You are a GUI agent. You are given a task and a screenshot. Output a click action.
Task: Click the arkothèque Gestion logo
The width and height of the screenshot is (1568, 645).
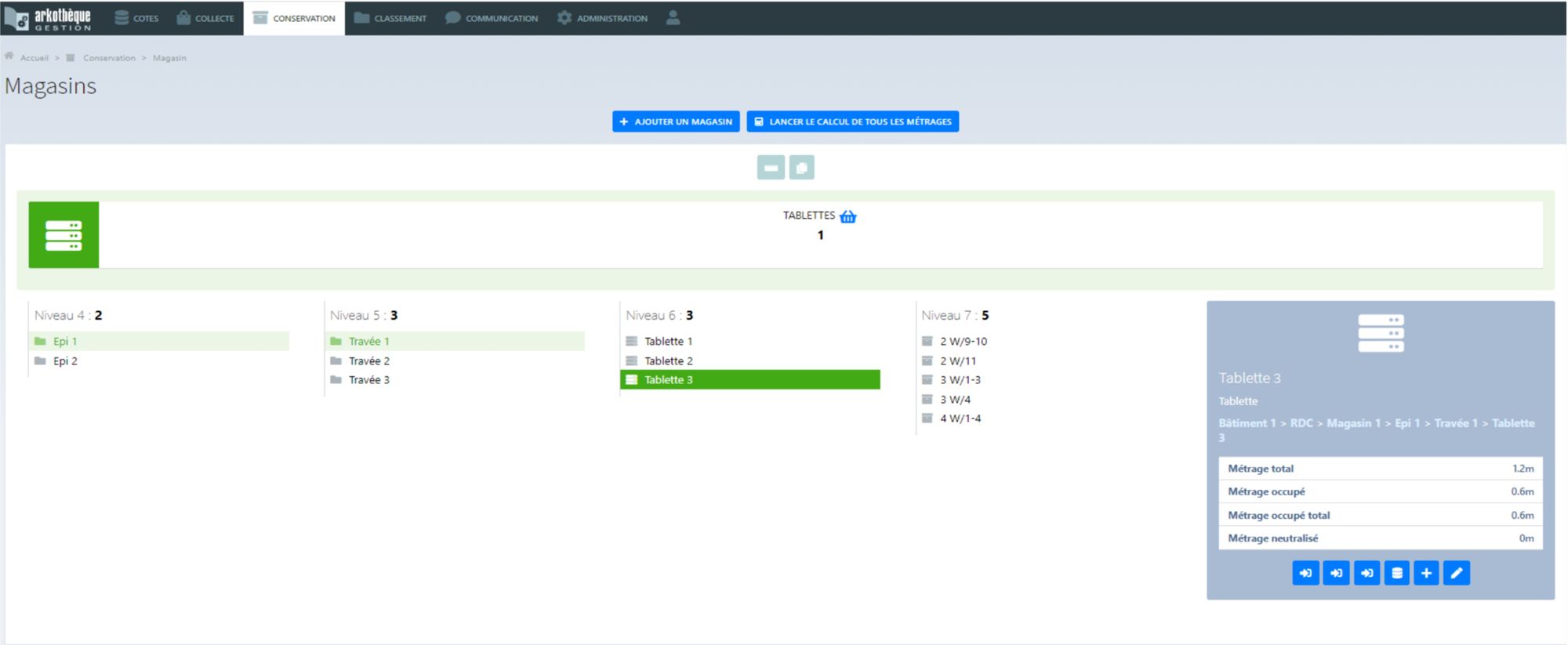point(49,19)
